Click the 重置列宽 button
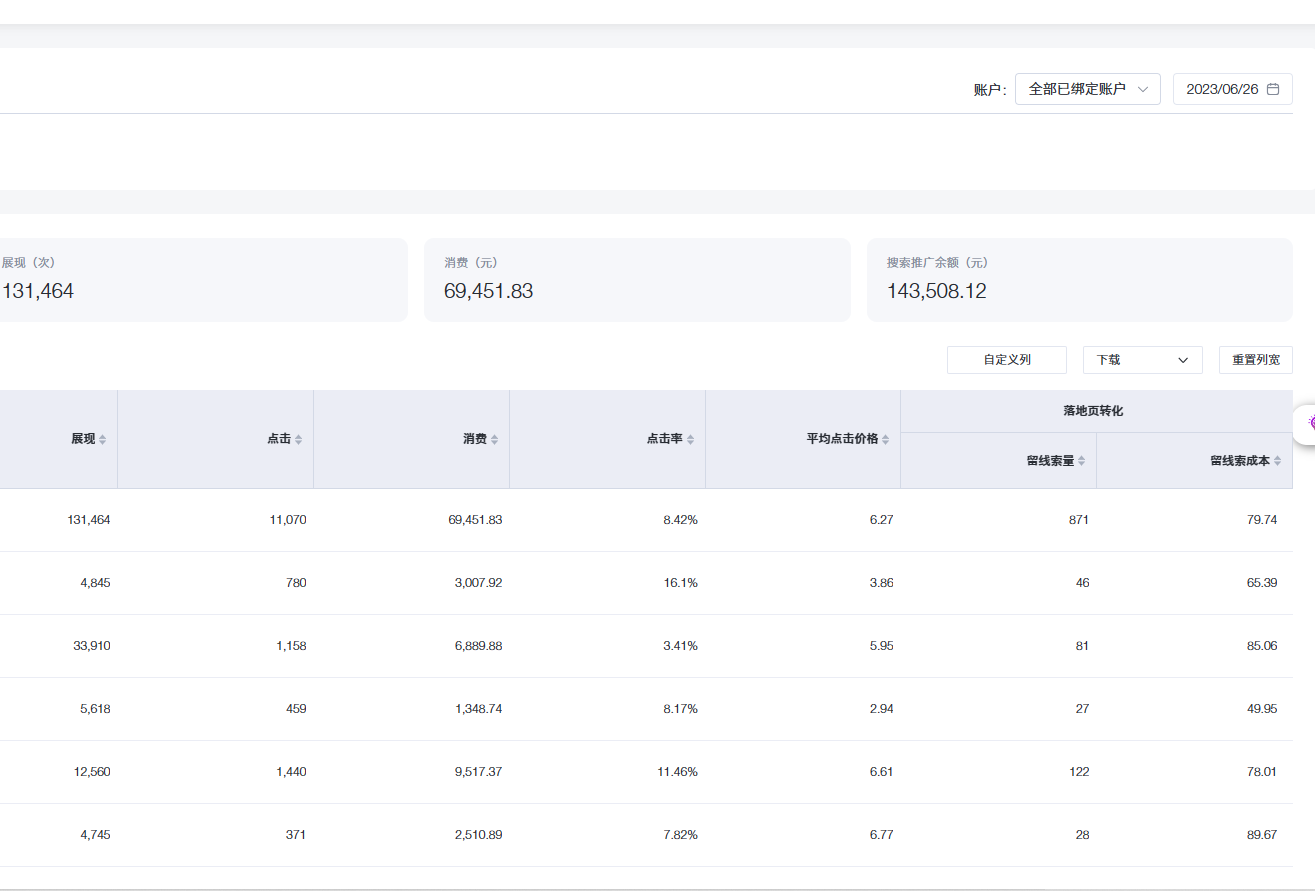This screenshot has width=1315, height=891. 1255,360
